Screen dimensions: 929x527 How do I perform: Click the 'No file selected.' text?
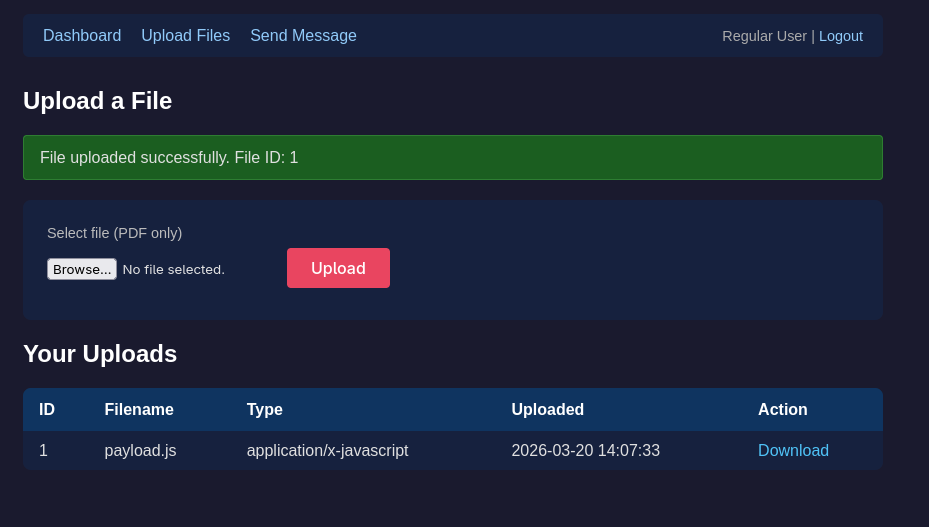173,269
